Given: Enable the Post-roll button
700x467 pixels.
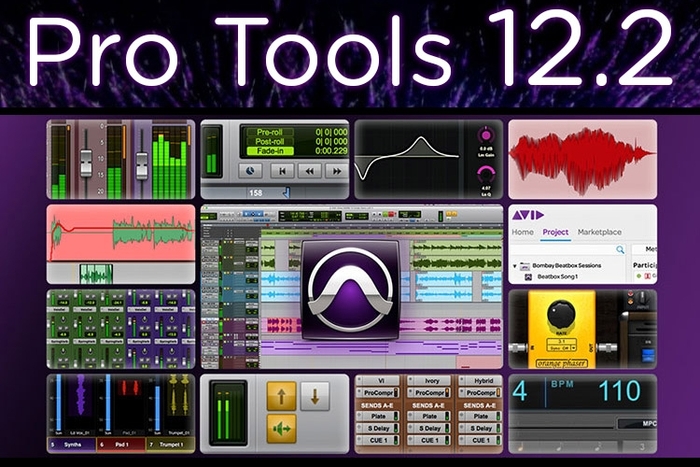Looking at the screenshot, I should tap(269, 142).
